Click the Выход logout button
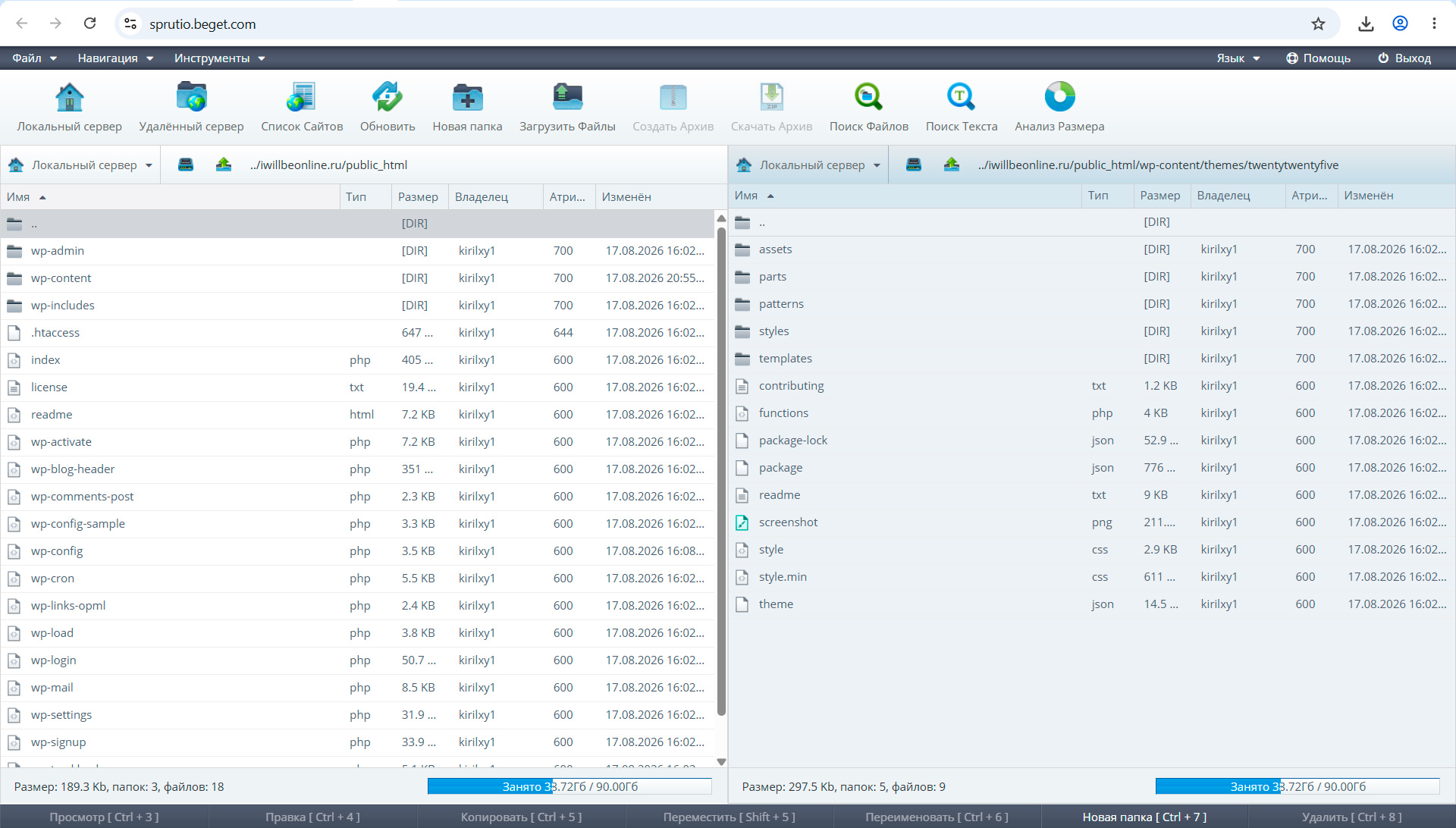The height and width of the screenshot is (828, 1456). point(1404,58)
